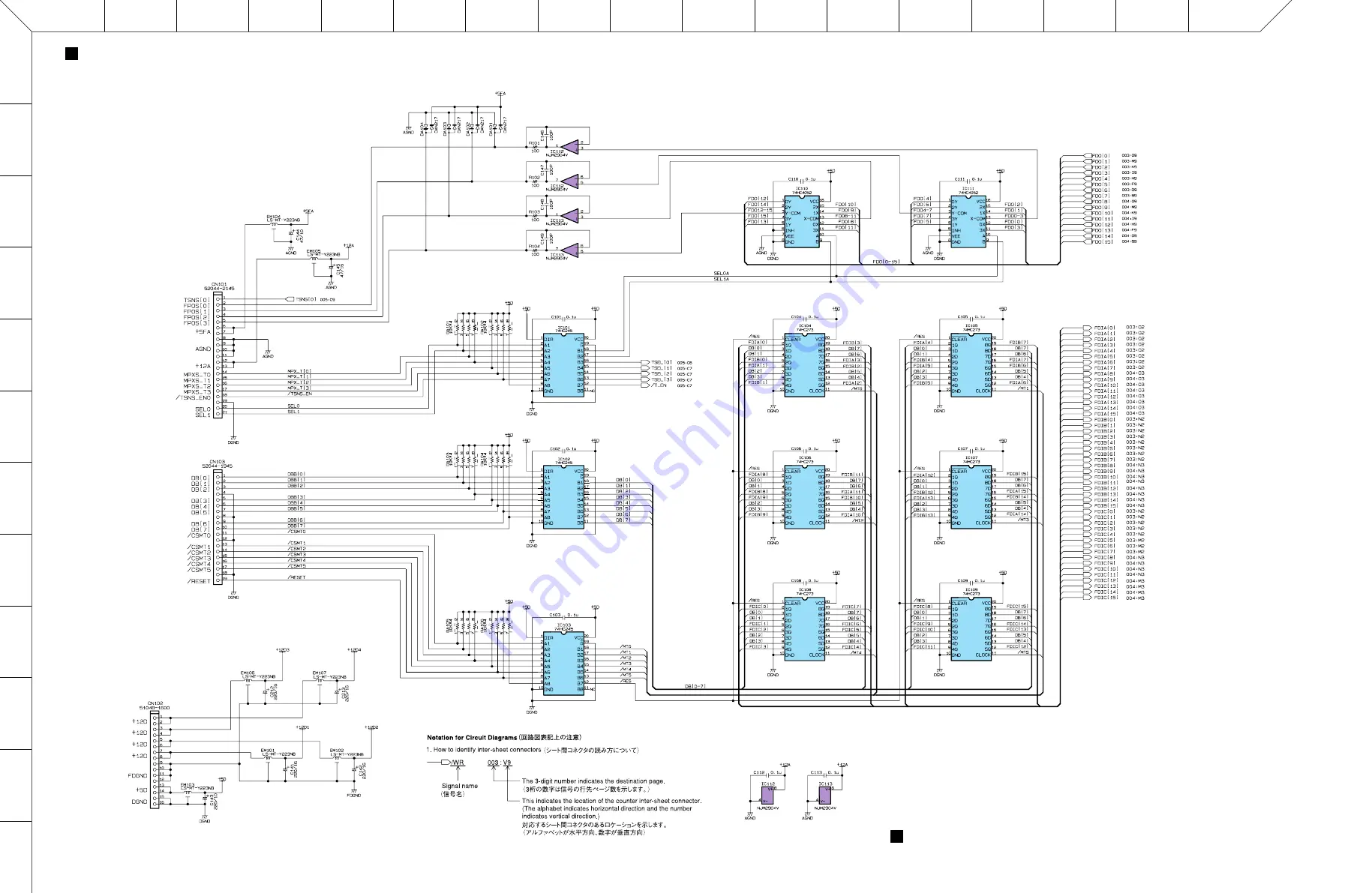Click the /MT0 output label beside IC103
This screenshot has height=893, width=1372.
point(626,646)
